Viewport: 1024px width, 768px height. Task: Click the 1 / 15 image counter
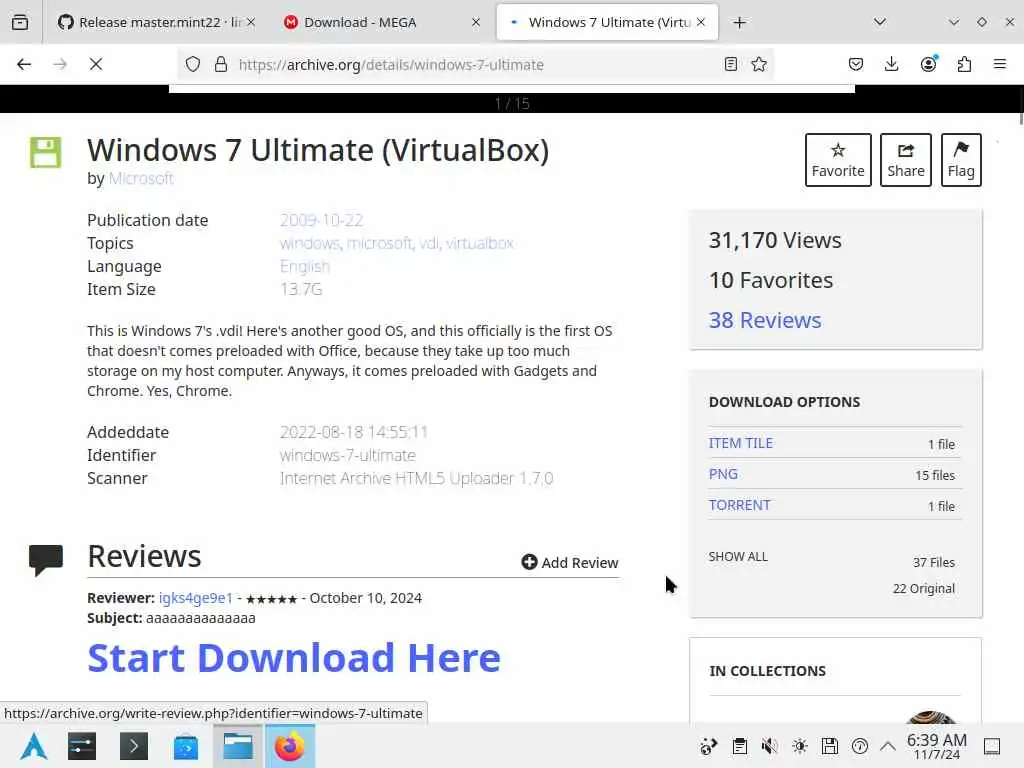click(x=512, y=103)
